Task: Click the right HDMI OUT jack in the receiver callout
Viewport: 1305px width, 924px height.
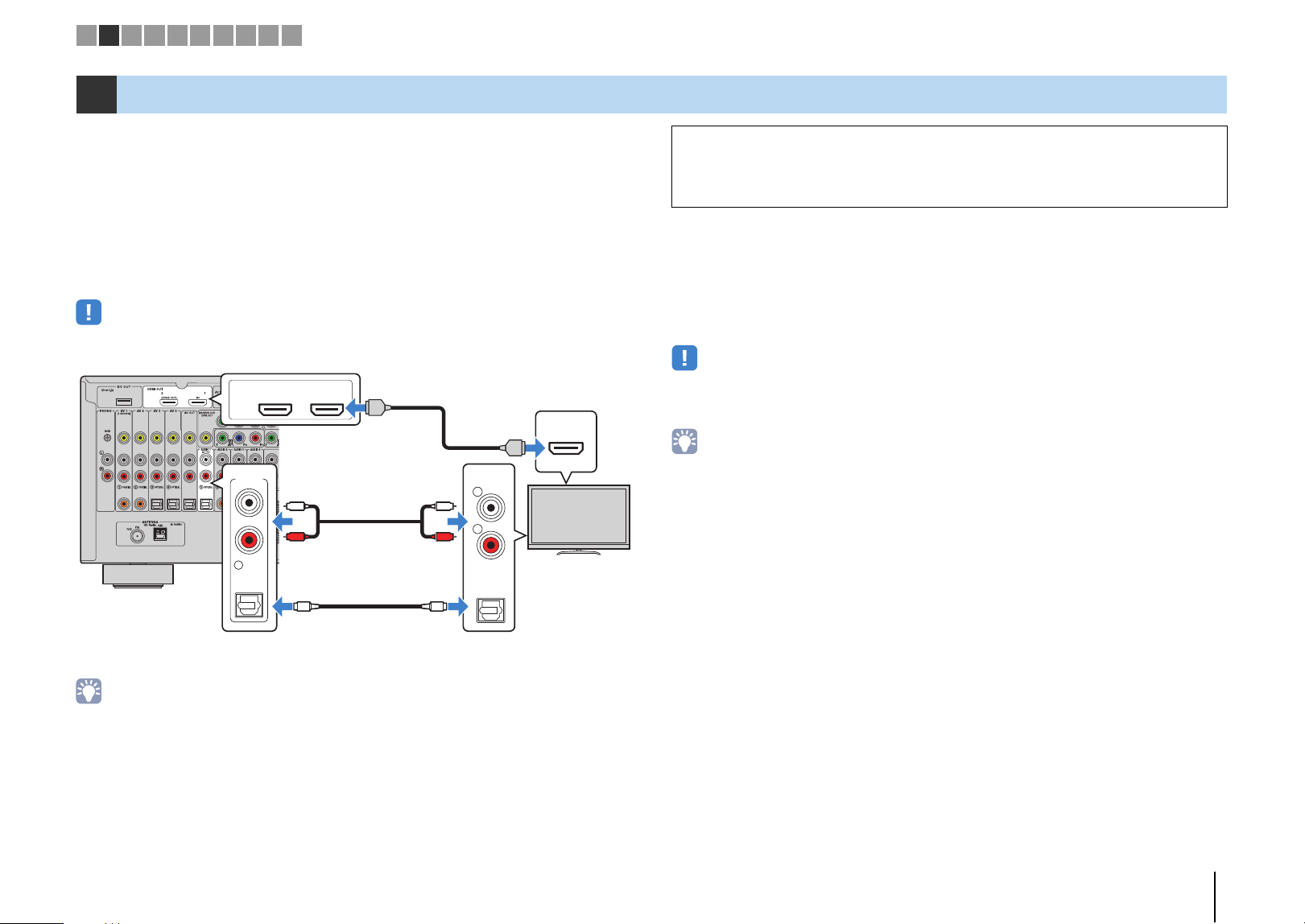Action: 328,410
